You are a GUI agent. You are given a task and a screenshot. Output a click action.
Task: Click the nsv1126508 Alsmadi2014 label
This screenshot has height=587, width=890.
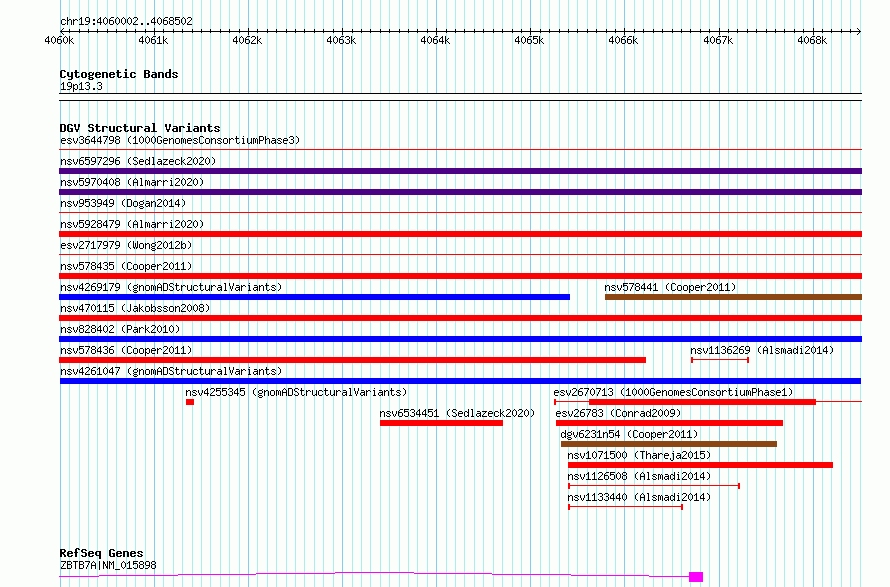(639, 476)
